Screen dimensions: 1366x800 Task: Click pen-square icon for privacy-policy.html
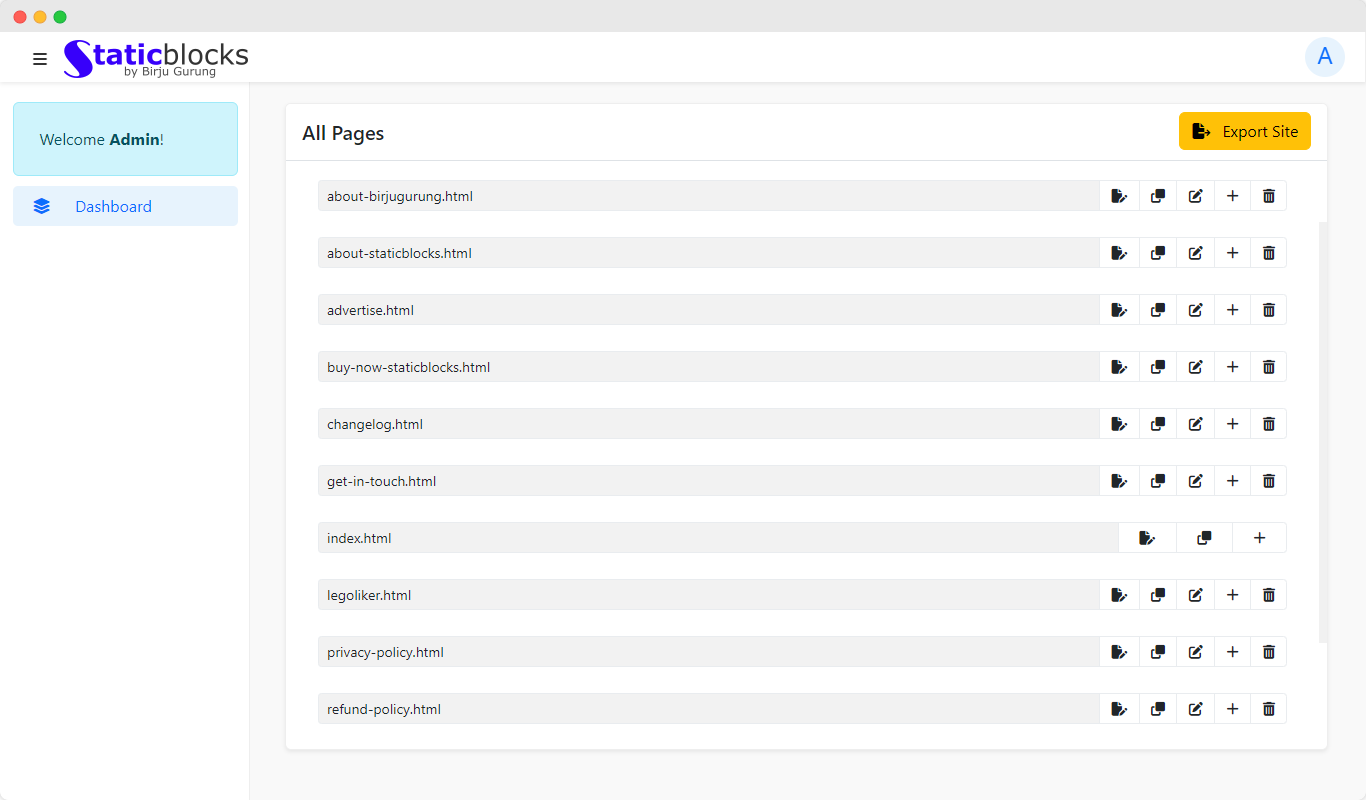1195,652
